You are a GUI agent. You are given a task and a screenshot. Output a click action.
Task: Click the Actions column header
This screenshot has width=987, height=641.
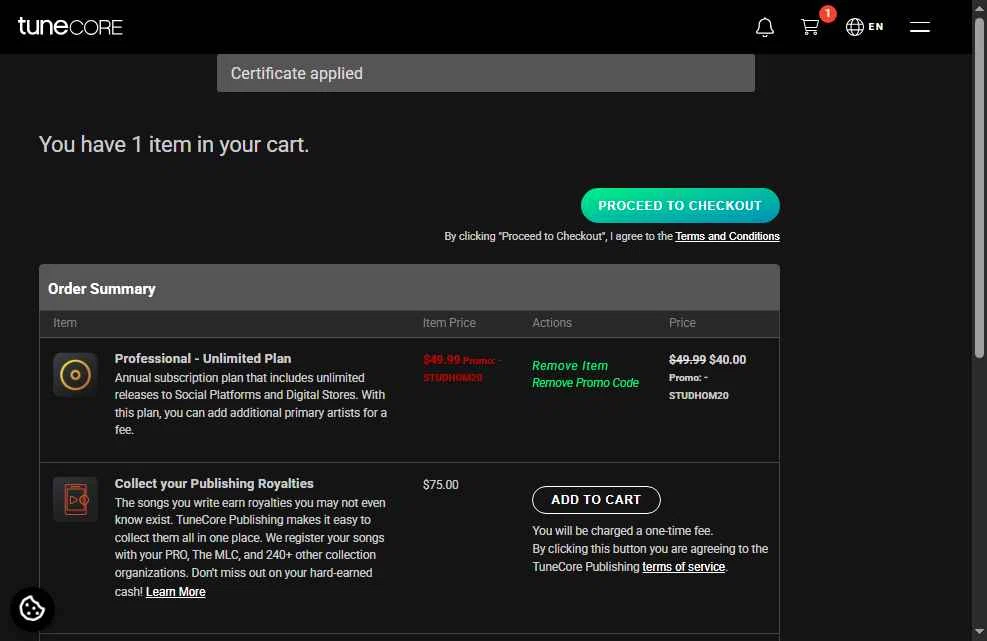click(552, 323)
